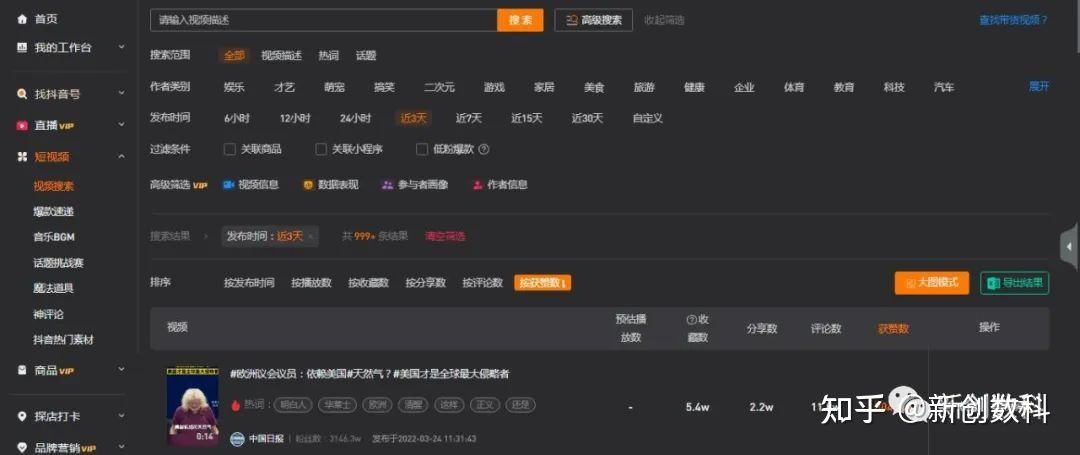Check the 关联小程序 checkbox
The image size is (1080, 455).
(x=321, y=149)
